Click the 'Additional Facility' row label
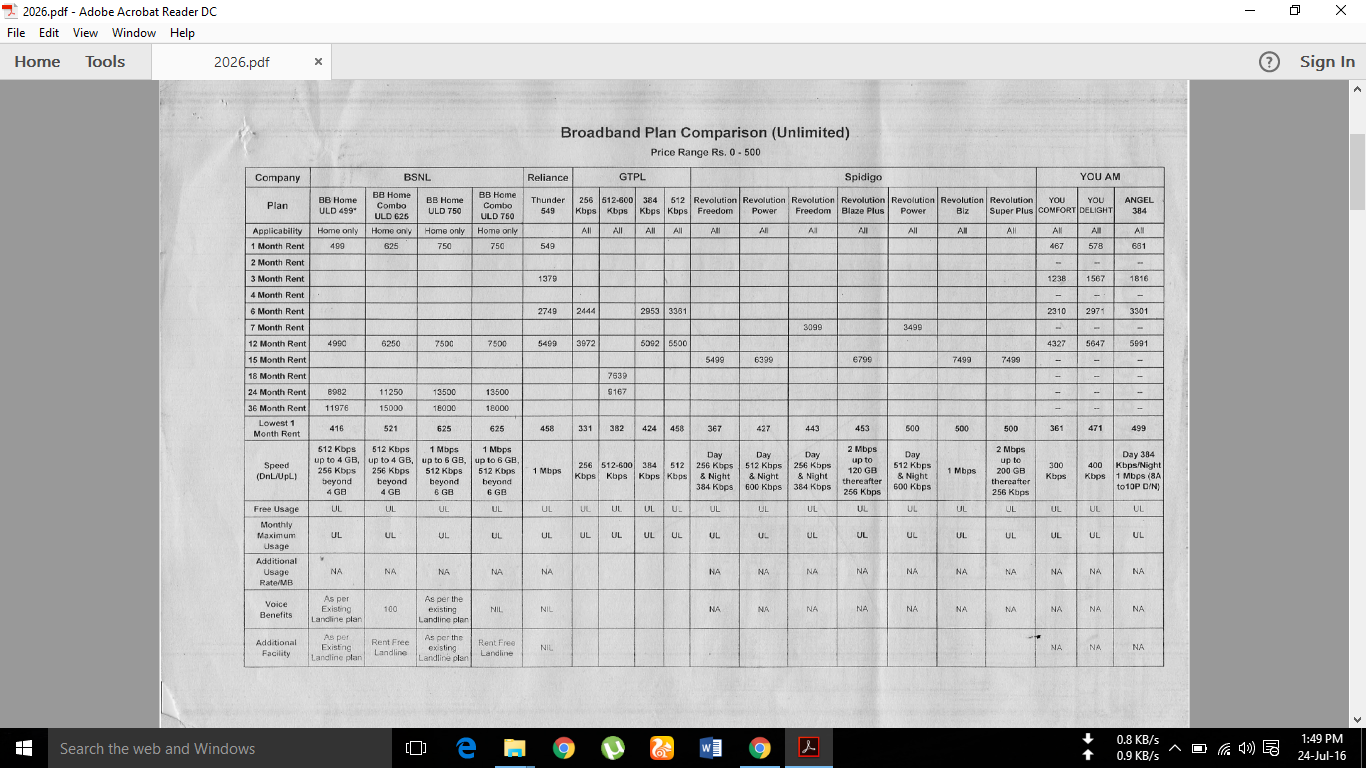1366x768 pixels. (277, 647)
